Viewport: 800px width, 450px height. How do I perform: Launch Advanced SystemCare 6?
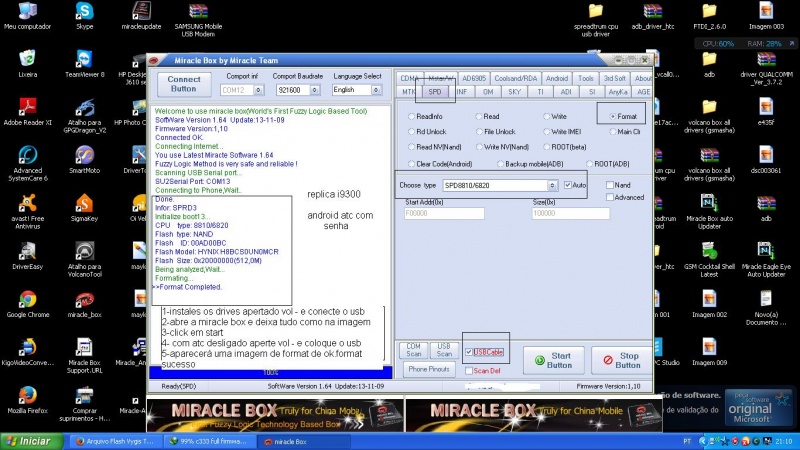28,163
